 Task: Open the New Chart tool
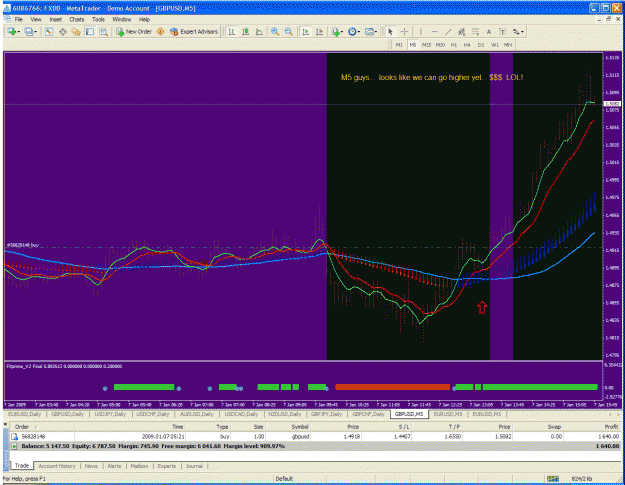click(11, 31)
